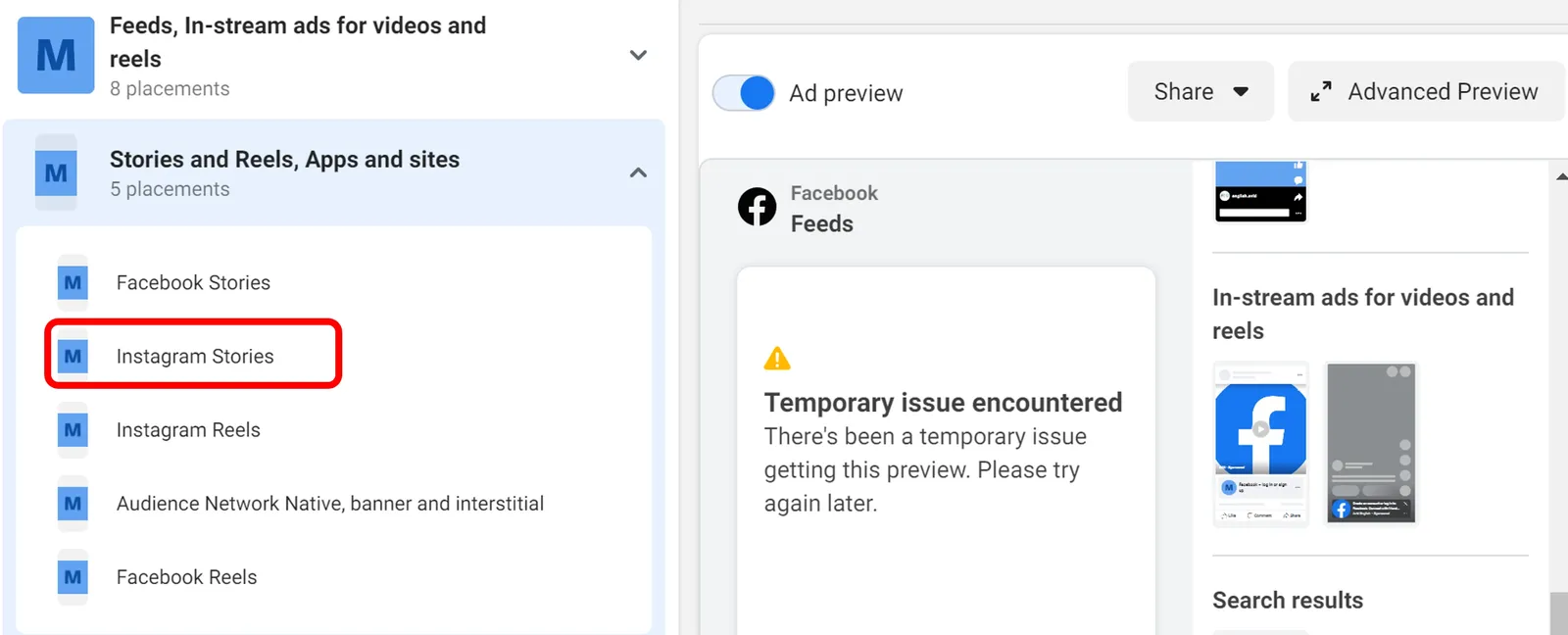This screenshot has height=635, width=1568.
Task: Select the Facebook Stories placement
Action: 193,282
